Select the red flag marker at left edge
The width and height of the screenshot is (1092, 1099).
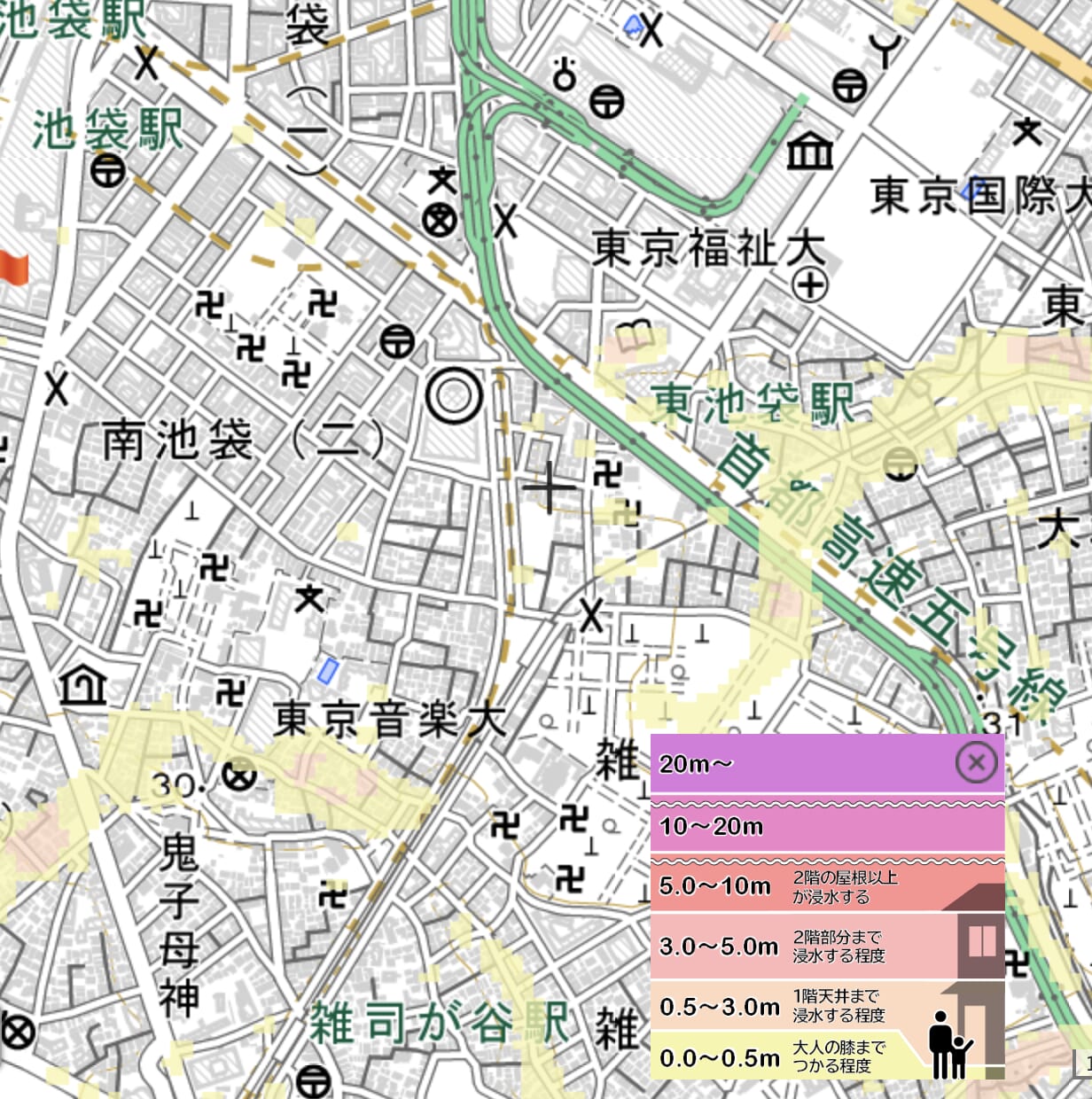coord(14,267)
